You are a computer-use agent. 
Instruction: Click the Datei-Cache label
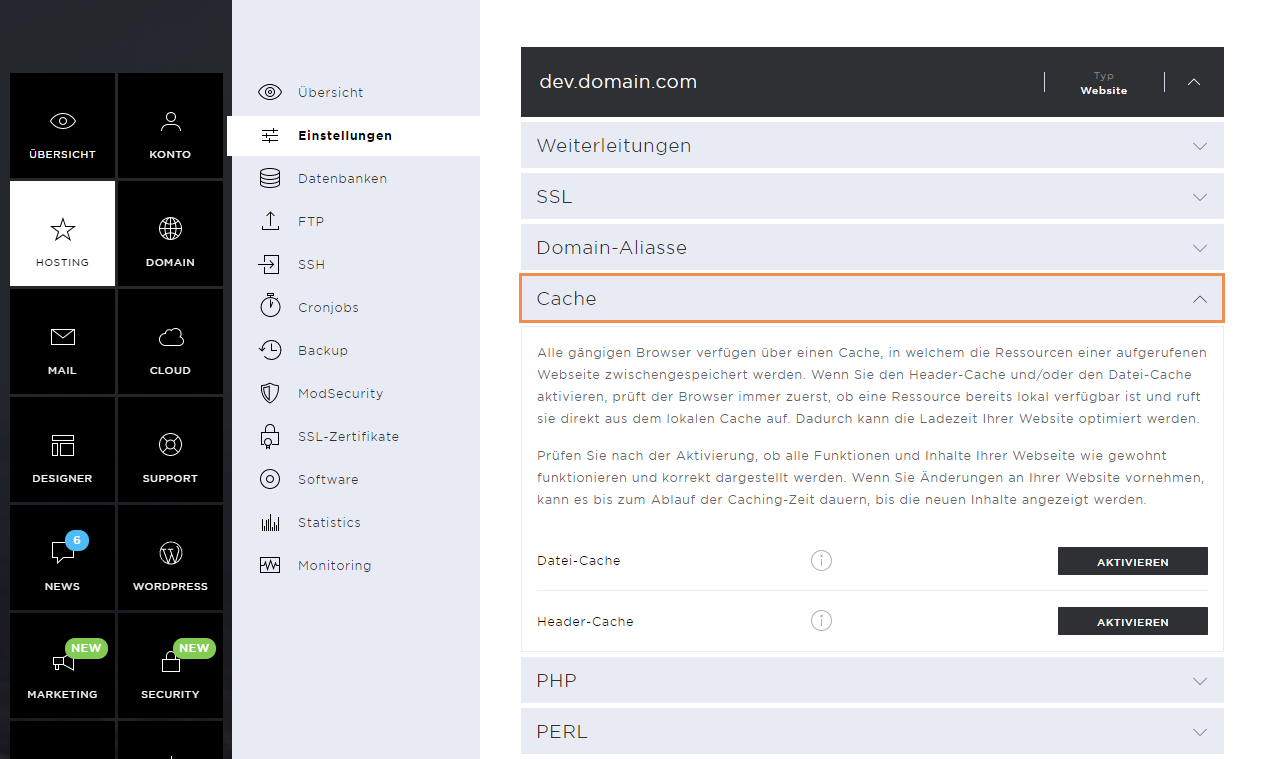pyautogui.click(x=579, y=561)
